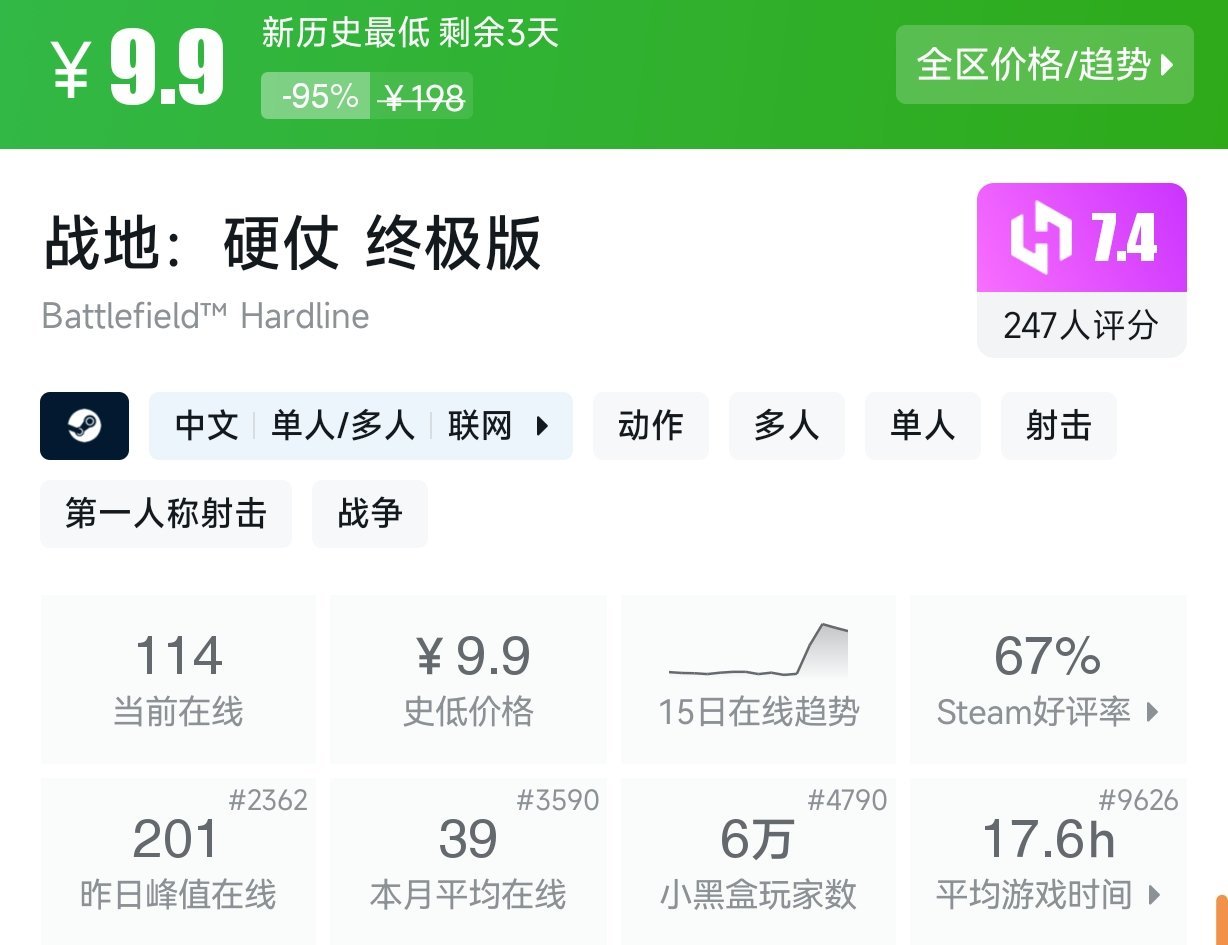Tap the game title 战地：硬仗 终极版
The width and height of the screenshot is (1228, 945).
click(292, 243)
